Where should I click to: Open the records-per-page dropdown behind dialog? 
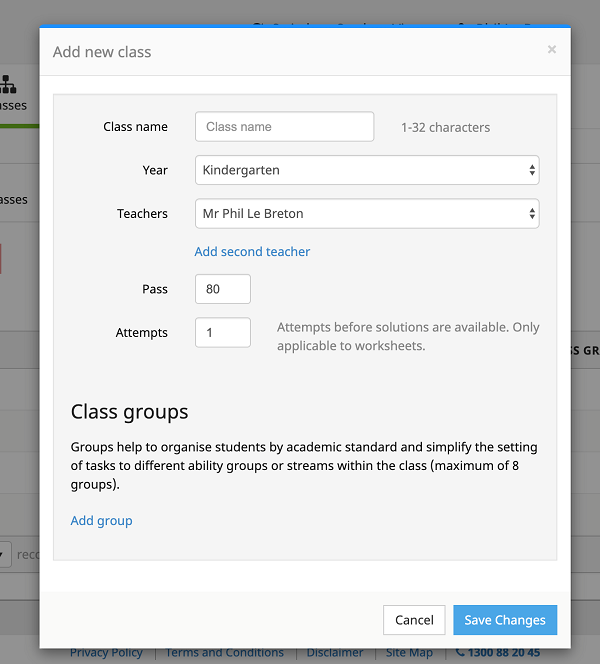6,554
